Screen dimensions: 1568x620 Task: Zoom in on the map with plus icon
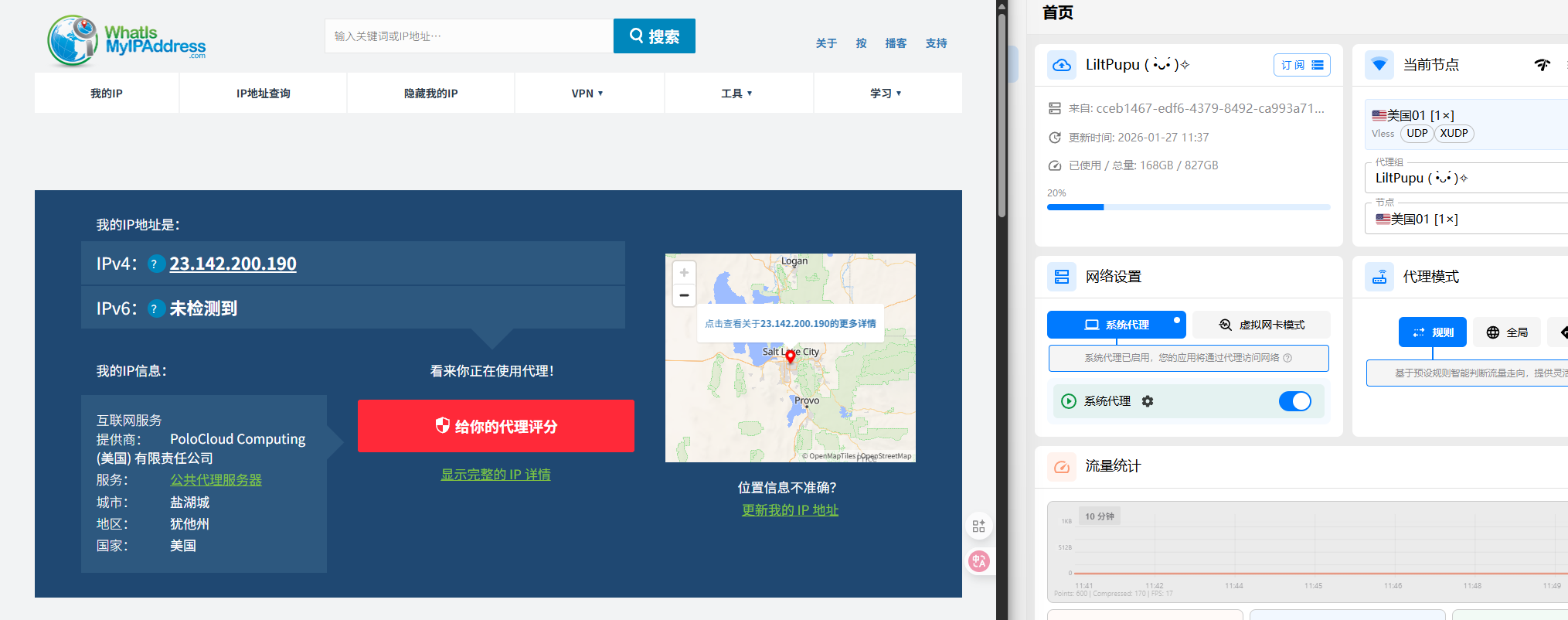pos(684,273)
